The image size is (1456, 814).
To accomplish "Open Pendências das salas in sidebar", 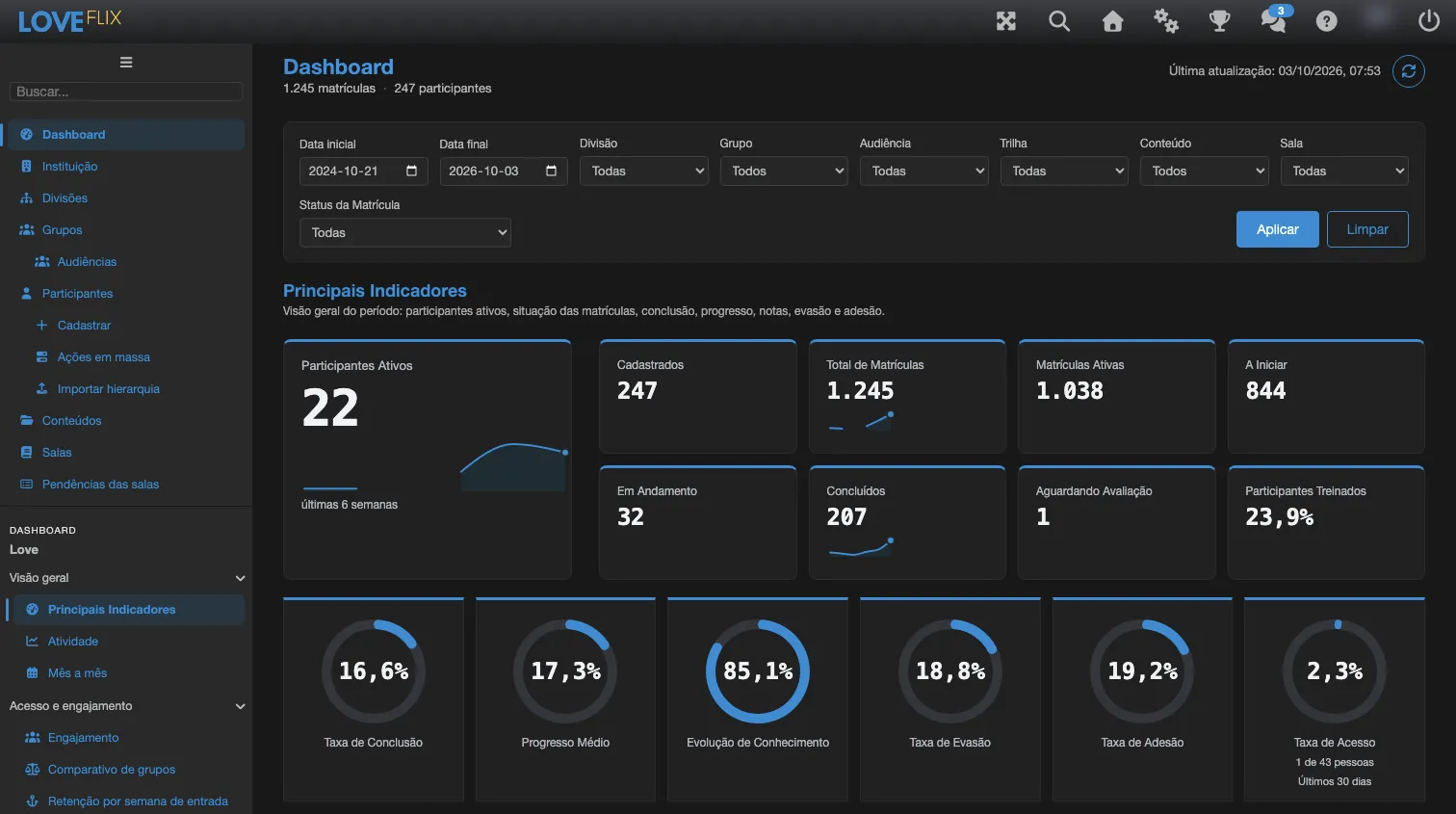I will click(x=125, y=485).
